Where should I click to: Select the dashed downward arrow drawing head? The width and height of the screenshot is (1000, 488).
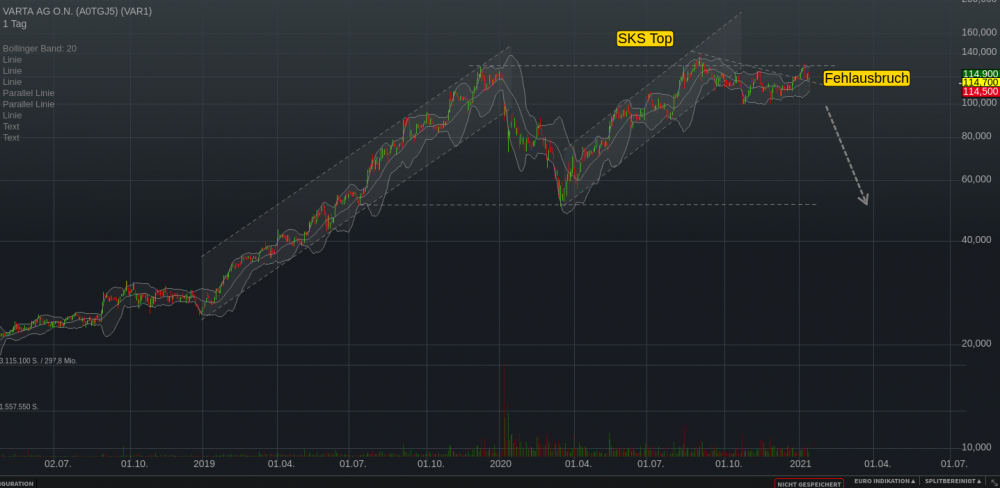[864, 199]
